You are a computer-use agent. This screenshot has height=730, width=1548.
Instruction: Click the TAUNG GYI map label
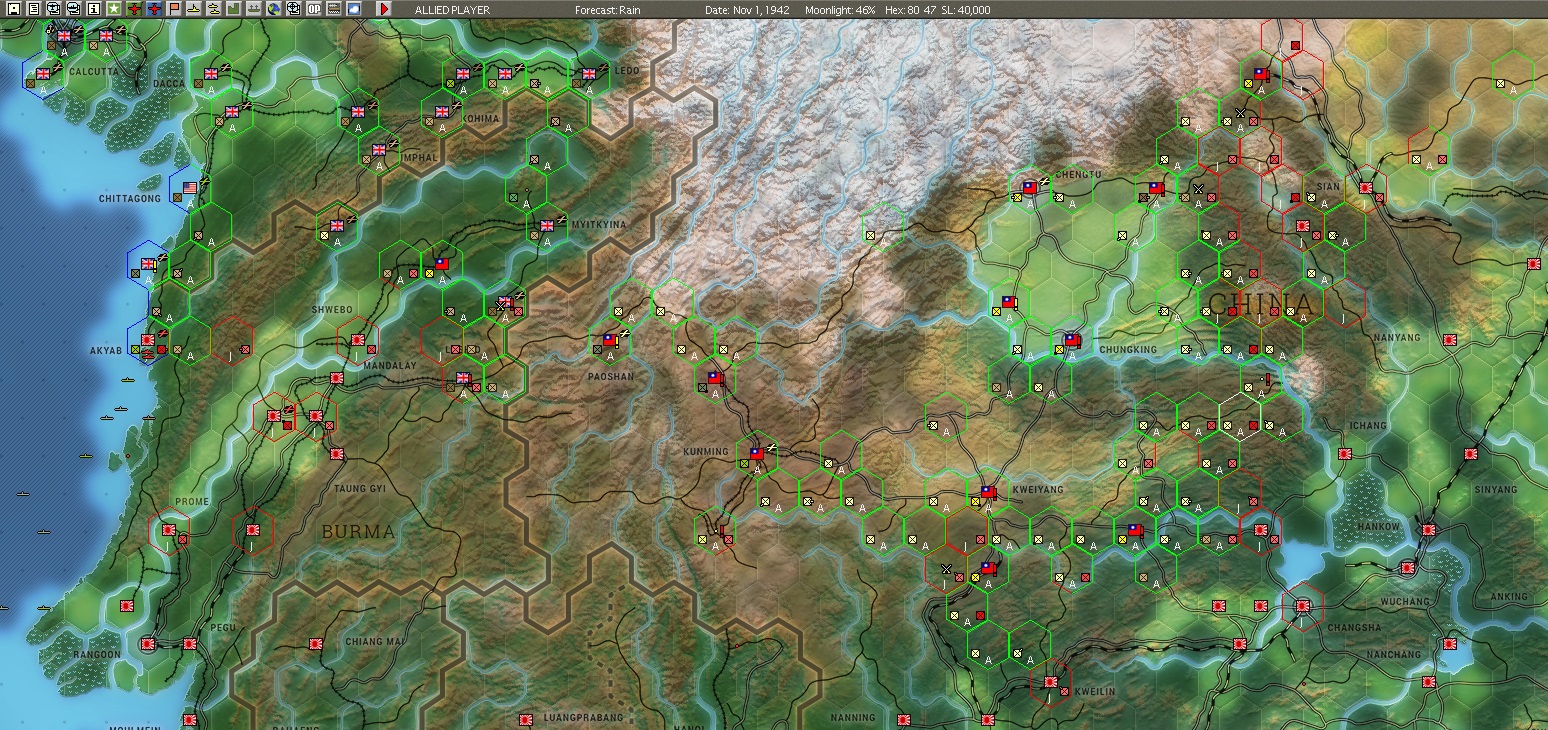[359, 489]
